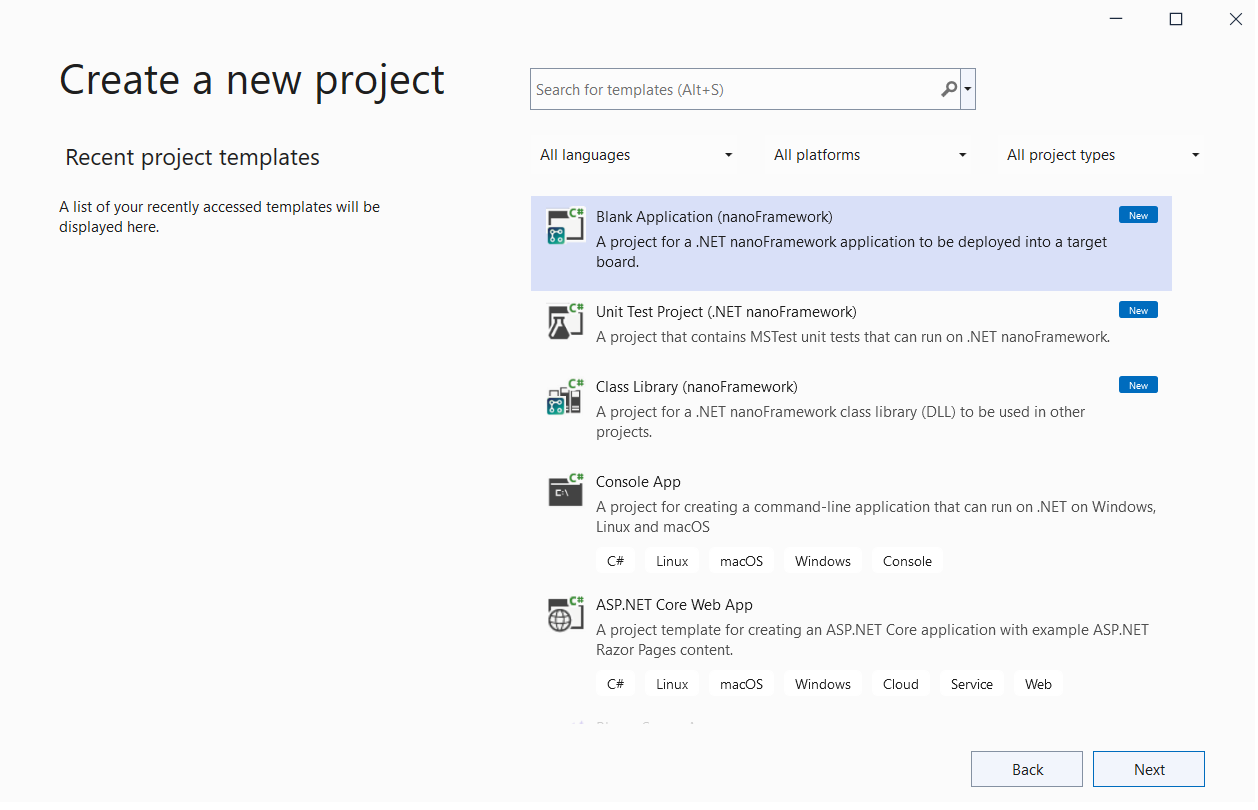Expand the search history dropdown arrow
This screenshot has width=1258, height=810.
[967, 90]
